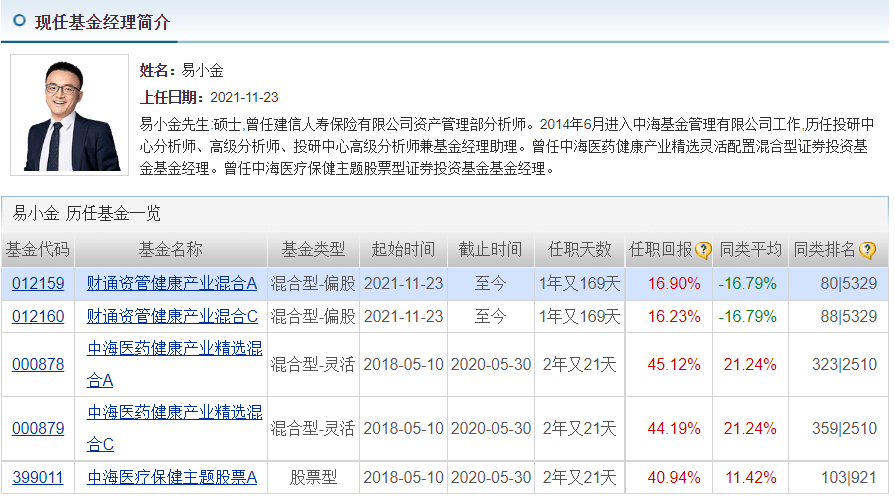895x502 pixels.
Task: Open 中海医药健康产业精选混合C fund link
Action: click(174, 428)
